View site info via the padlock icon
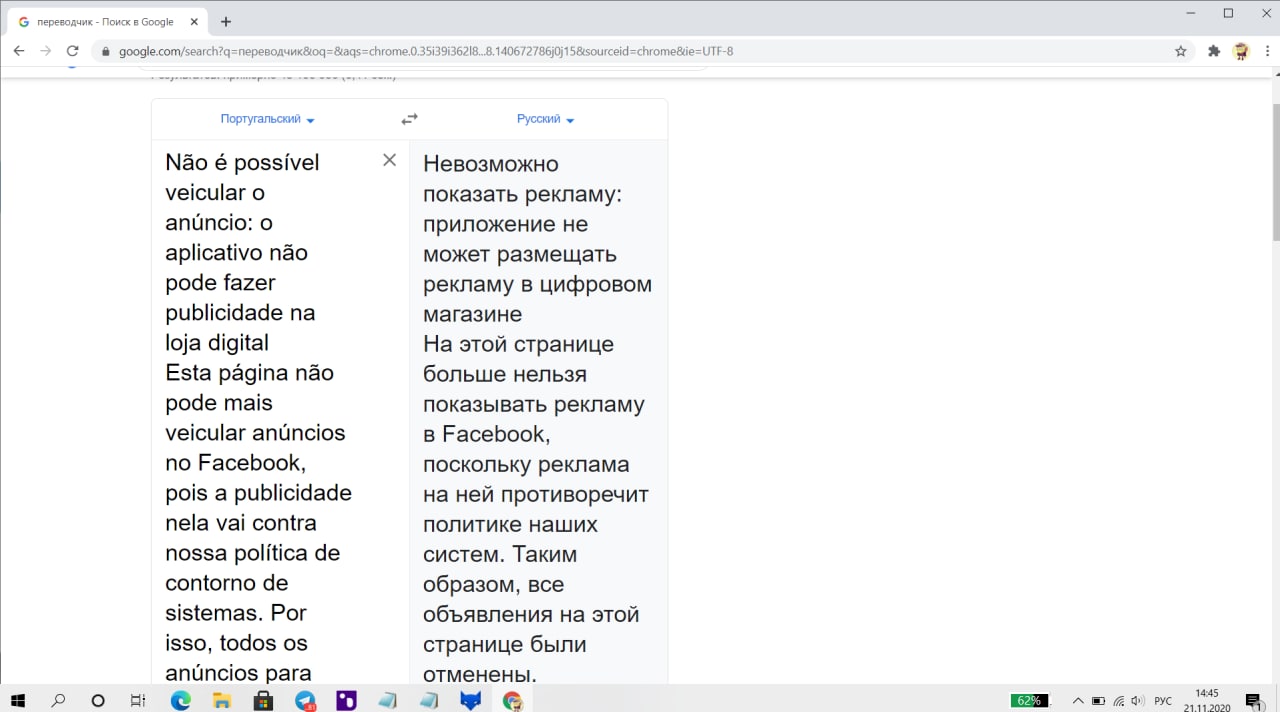The width and height of the screenshot is (1280, 712). [x=104, y=51]
